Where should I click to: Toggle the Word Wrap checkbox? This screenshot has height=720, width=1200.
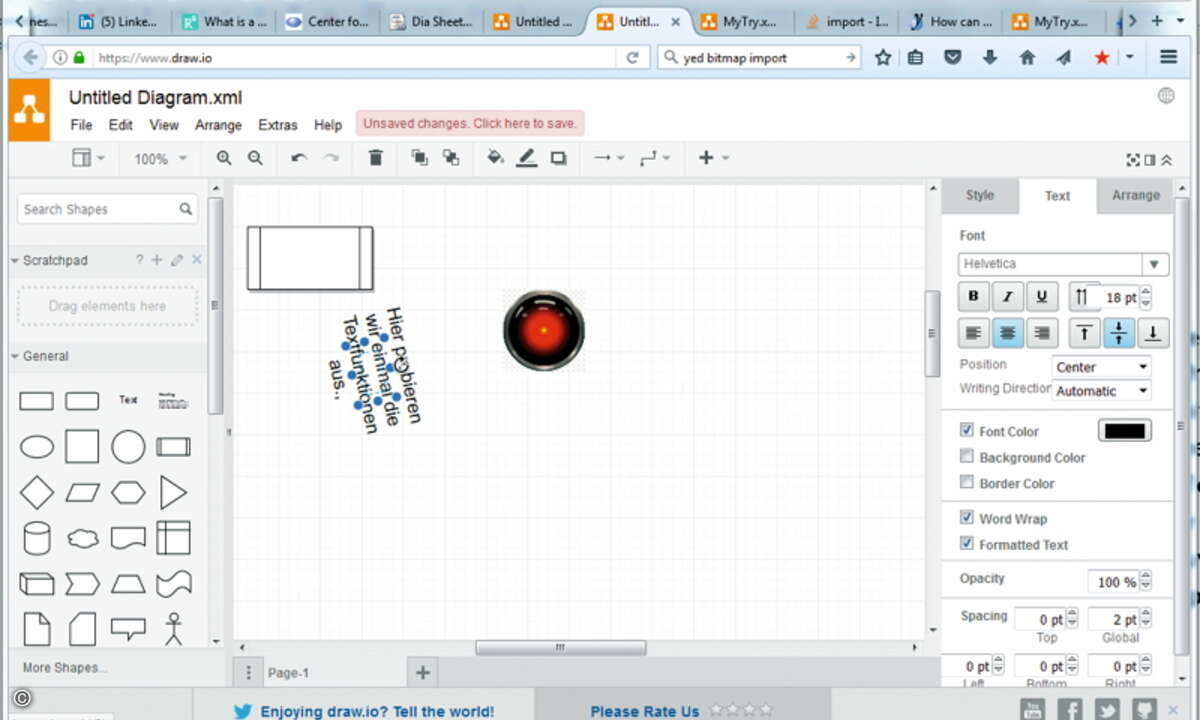966,518
